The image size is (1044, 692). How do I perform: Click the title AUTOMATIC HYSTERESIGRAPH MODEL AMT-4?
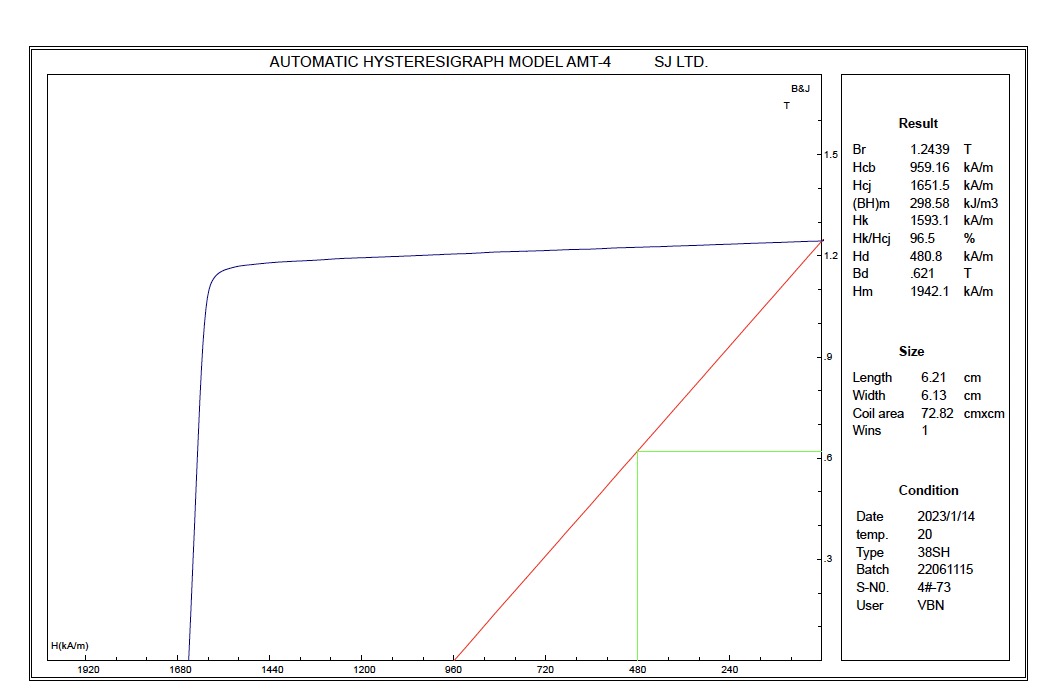click(440, 62)
